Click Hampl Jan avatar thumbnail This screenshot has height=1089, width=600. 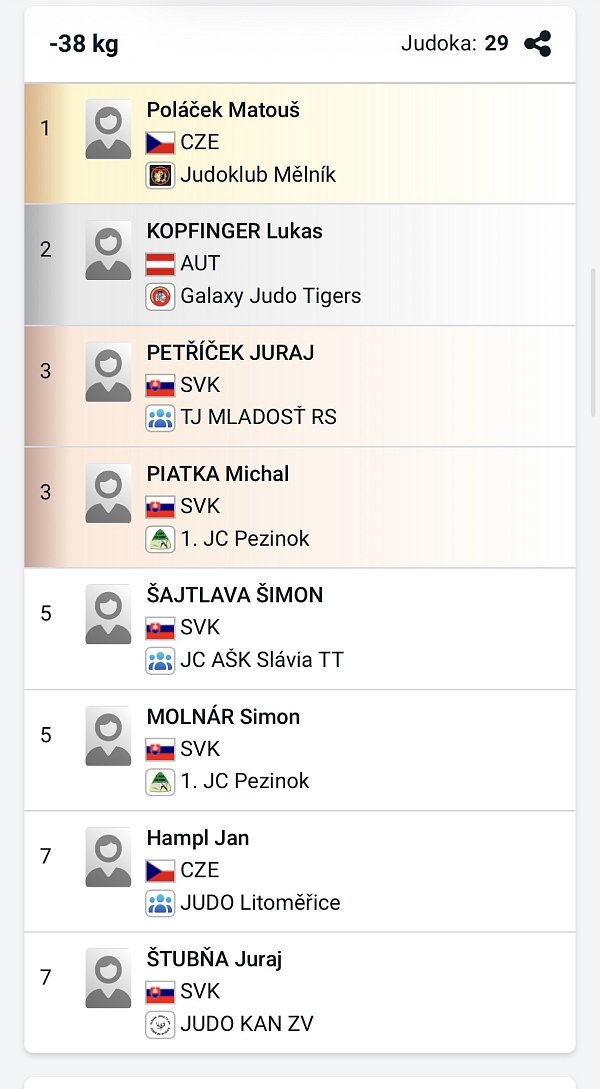pyautogui.click(x=108, y=857)
